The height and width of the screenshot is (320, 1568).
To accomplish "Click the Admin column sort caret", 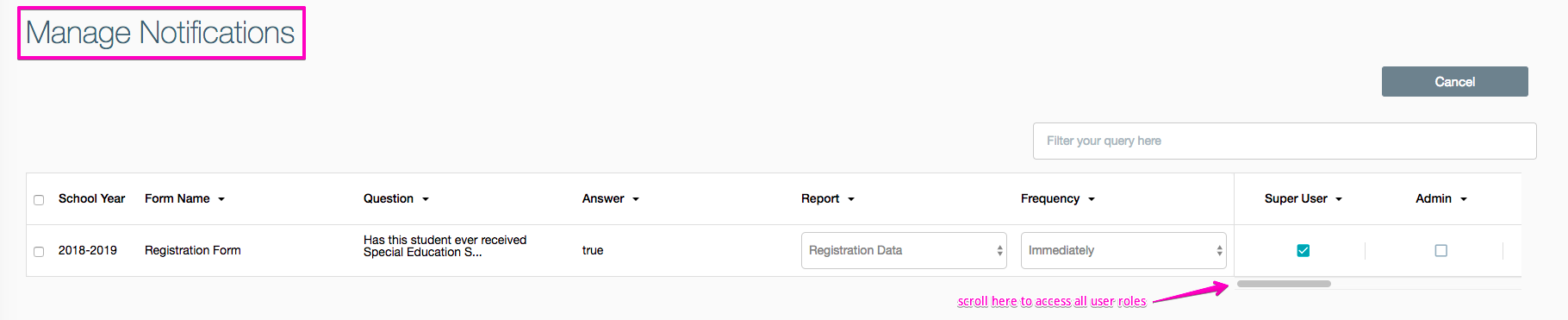I will tap(1464, 199).
